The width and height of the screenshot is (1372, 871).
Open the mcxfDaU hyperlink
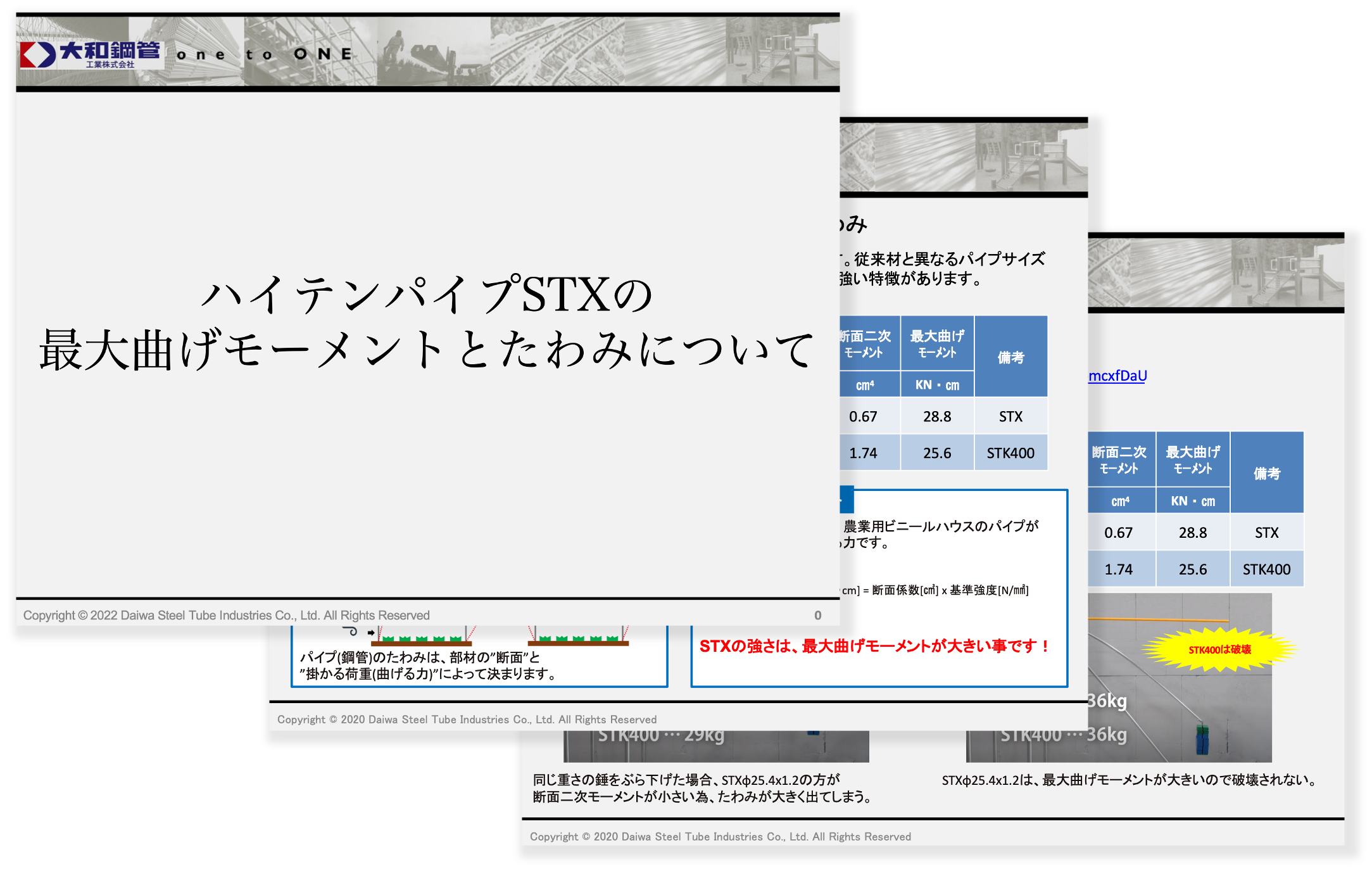click(x=1117, y=376)
